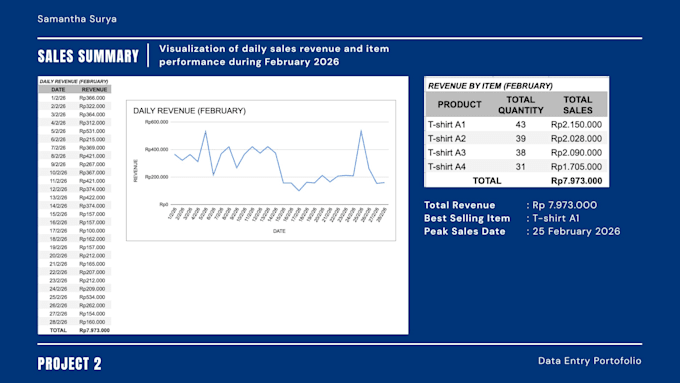
Task: Click the 'T-shirt A2' product cell
Action: pos(447,138)
